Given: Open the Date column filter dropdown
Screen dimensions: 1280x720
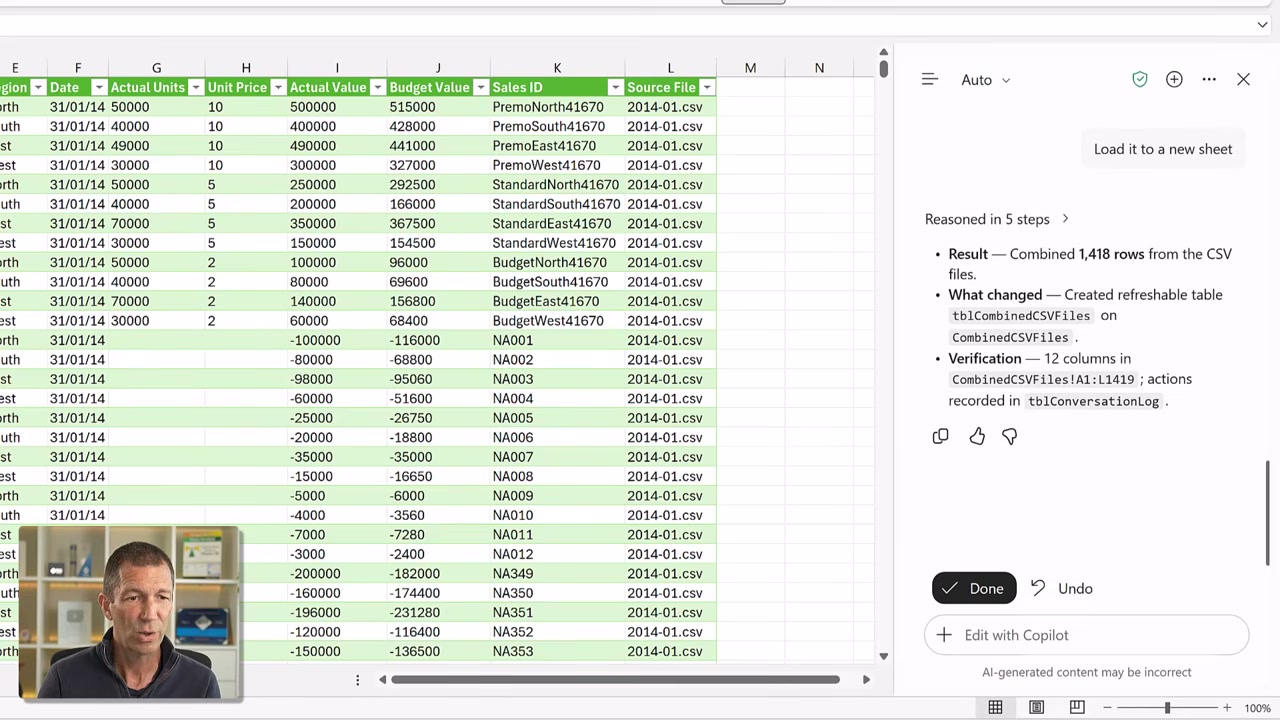Looking at the screenshot, I should 98,88.
